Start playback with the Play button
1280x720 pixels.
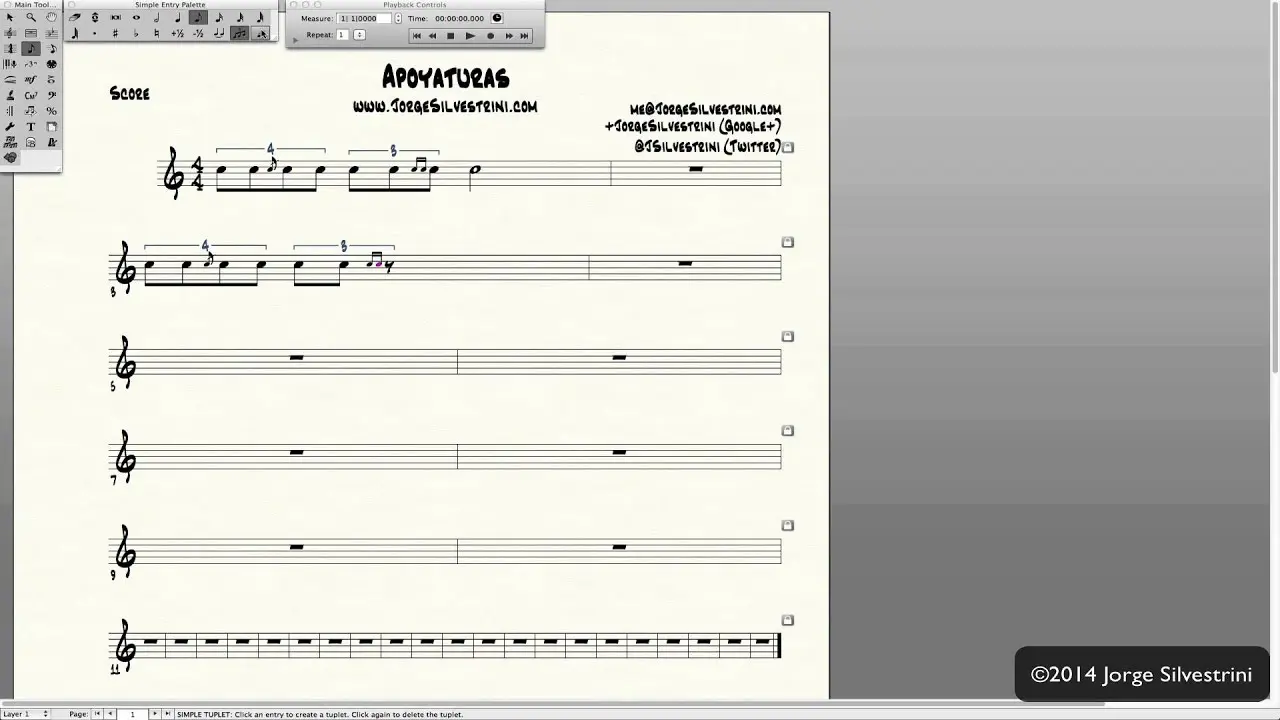click(x=470, y=36)
